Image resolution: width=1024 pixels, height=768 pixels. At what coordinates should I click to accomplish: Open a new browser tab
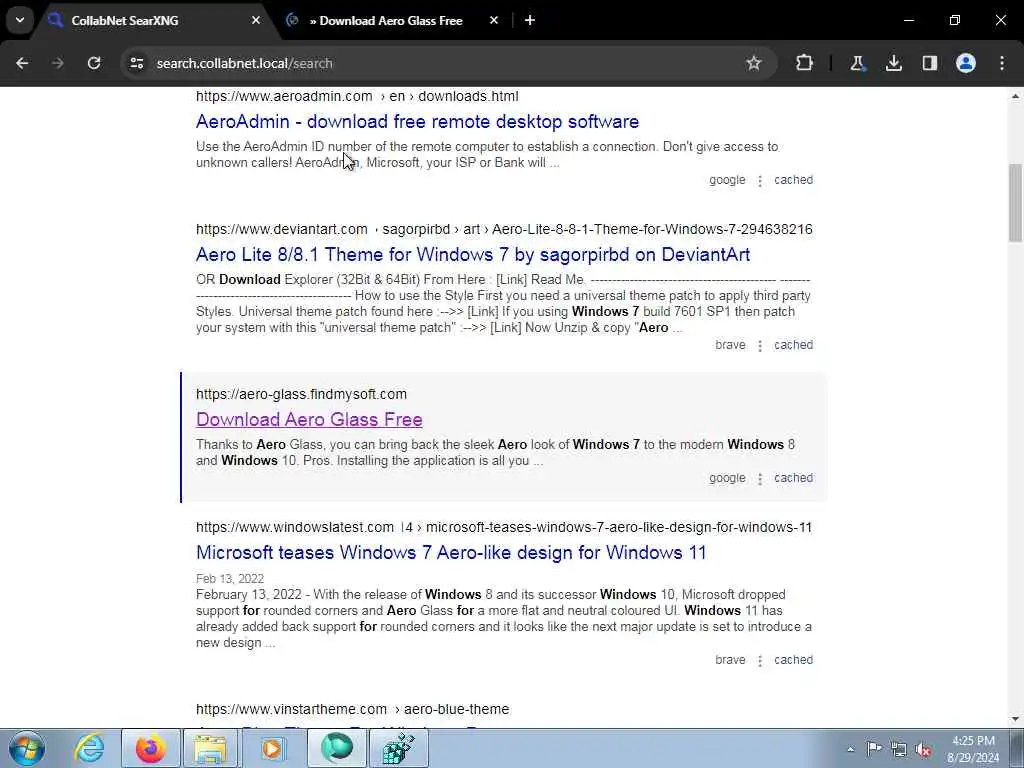(530, 20)
